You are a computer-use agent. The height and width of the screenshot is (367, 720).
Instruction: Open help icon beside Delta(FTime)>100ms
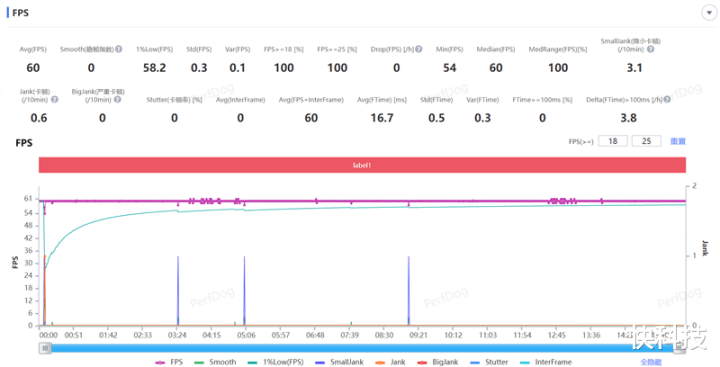point(667,99)
